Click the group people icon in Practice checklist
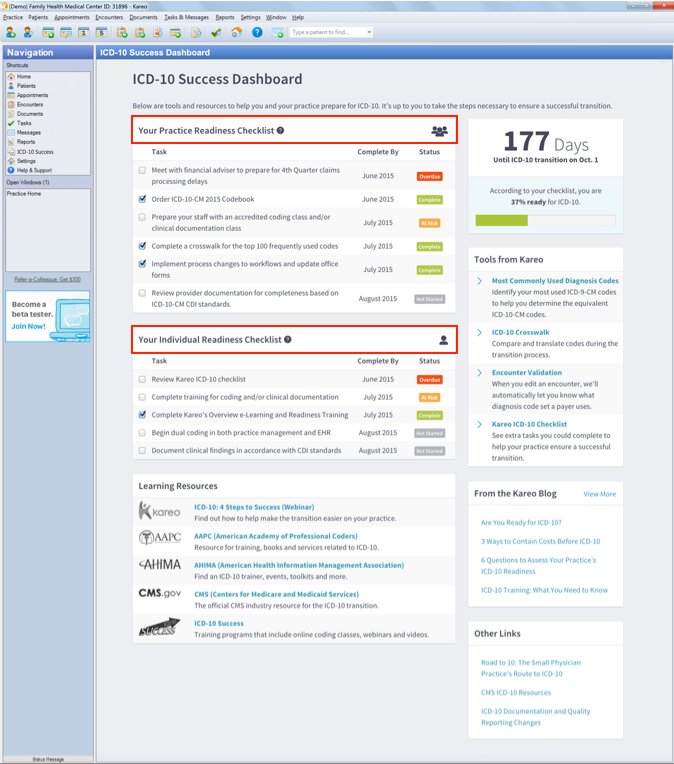 [439, 131]
